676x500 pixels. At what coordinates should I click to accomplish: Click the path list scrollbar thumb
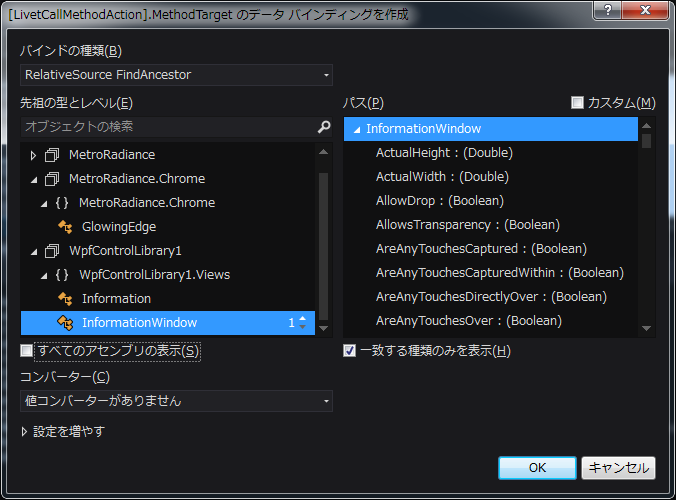click(x=646, y=141)
